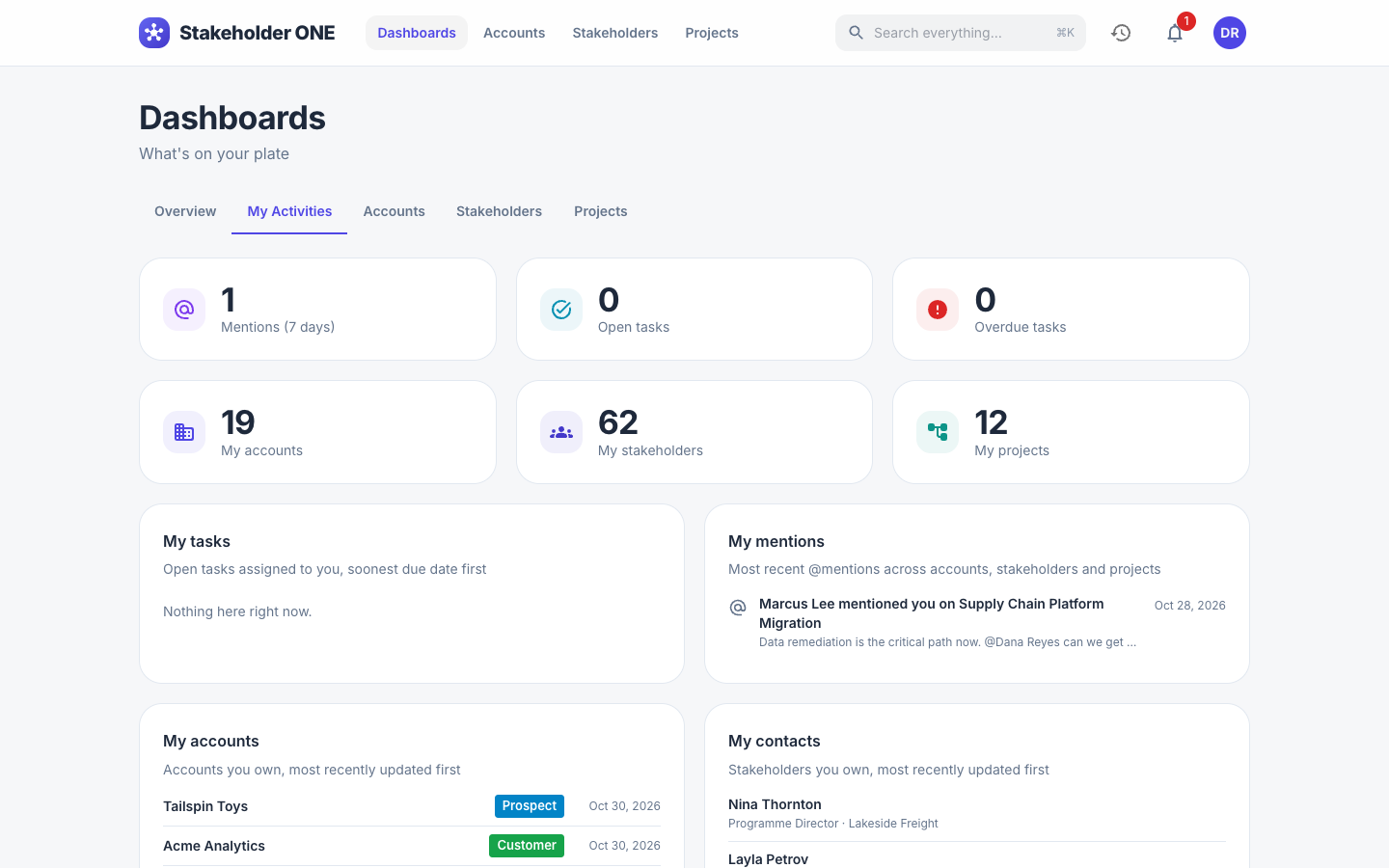Open the notifications bell icon
Screen dimensions: 1389x868
point(1175,33)
